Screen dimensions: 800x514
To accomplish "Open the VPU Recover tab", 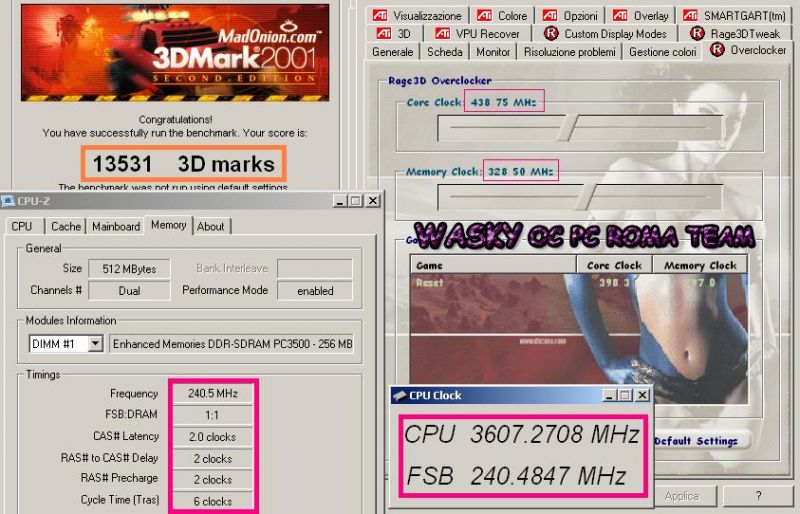I will (x=477, y=34).
